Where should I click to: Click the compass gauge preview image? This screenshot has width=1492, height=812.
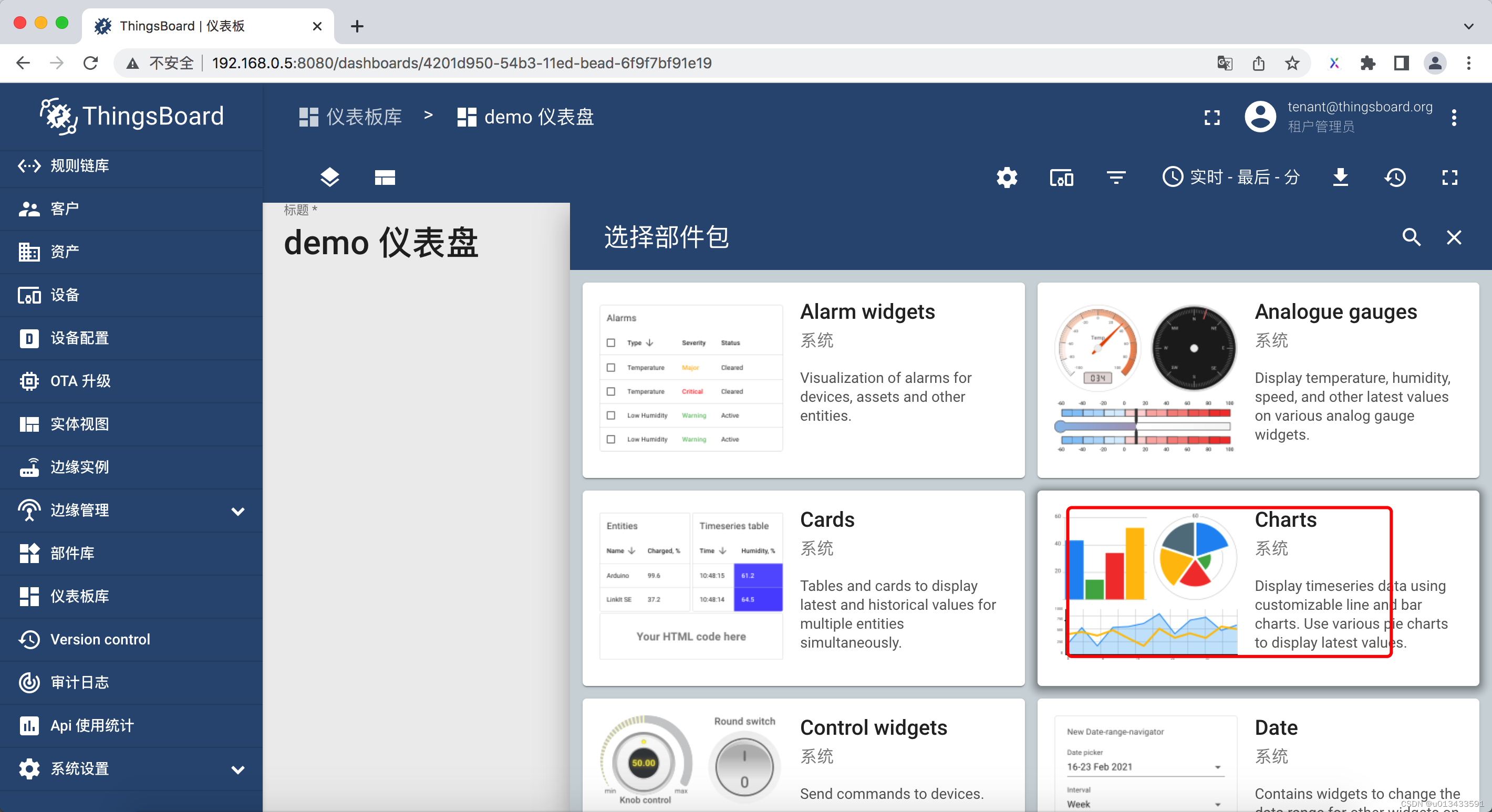coord(1193,348)
